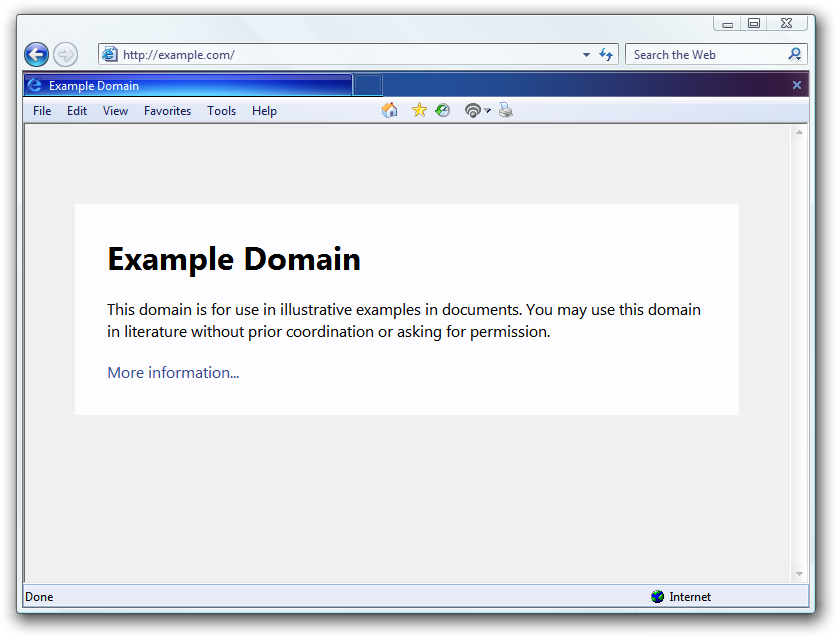The image size is (838, 638).
Task: Open Favorites with the yellow star icon
Action: (x=419, y=110)
